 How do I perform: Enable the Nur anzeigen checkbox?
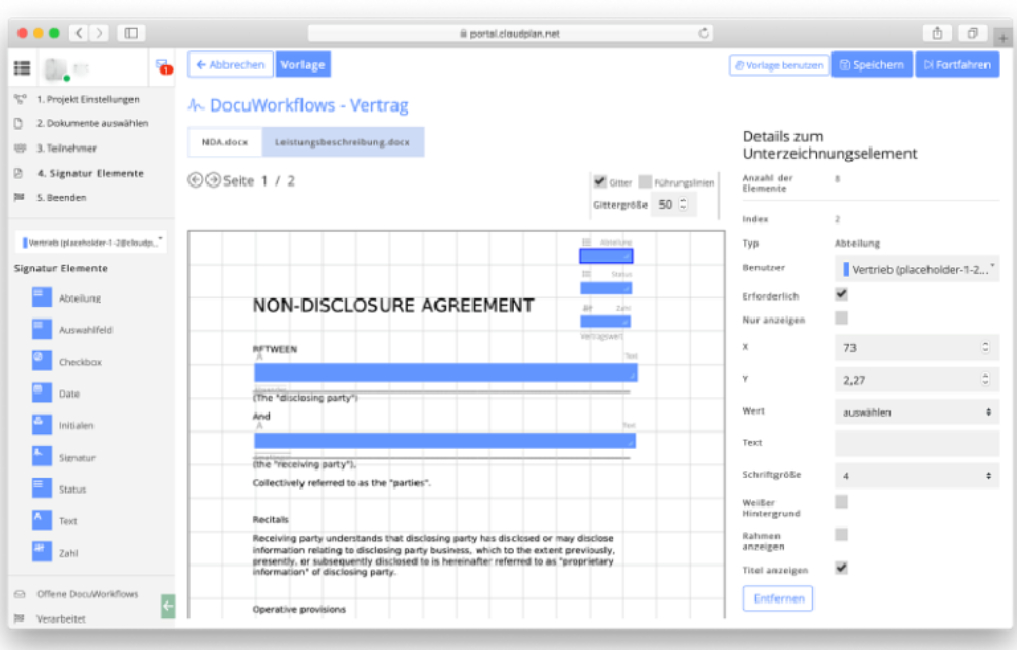coord(841,318)
